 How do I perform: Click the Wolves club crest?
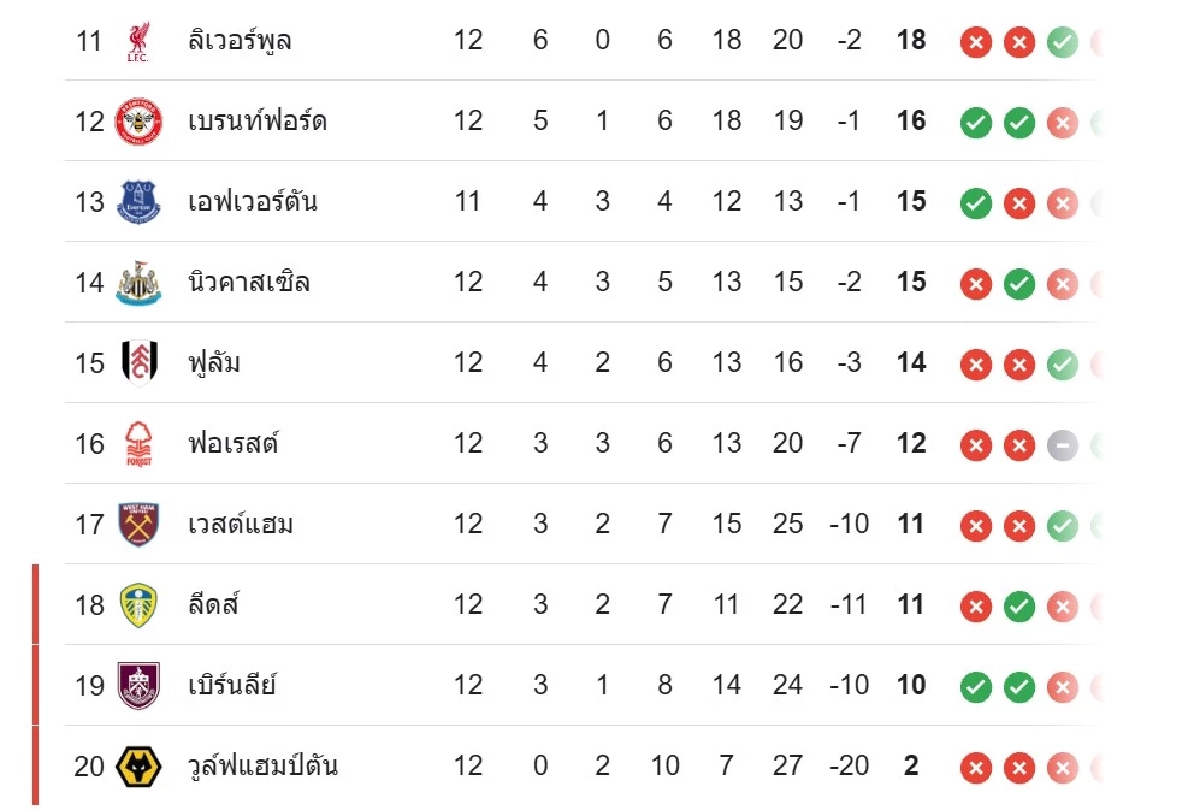click(x=138, y=766)
